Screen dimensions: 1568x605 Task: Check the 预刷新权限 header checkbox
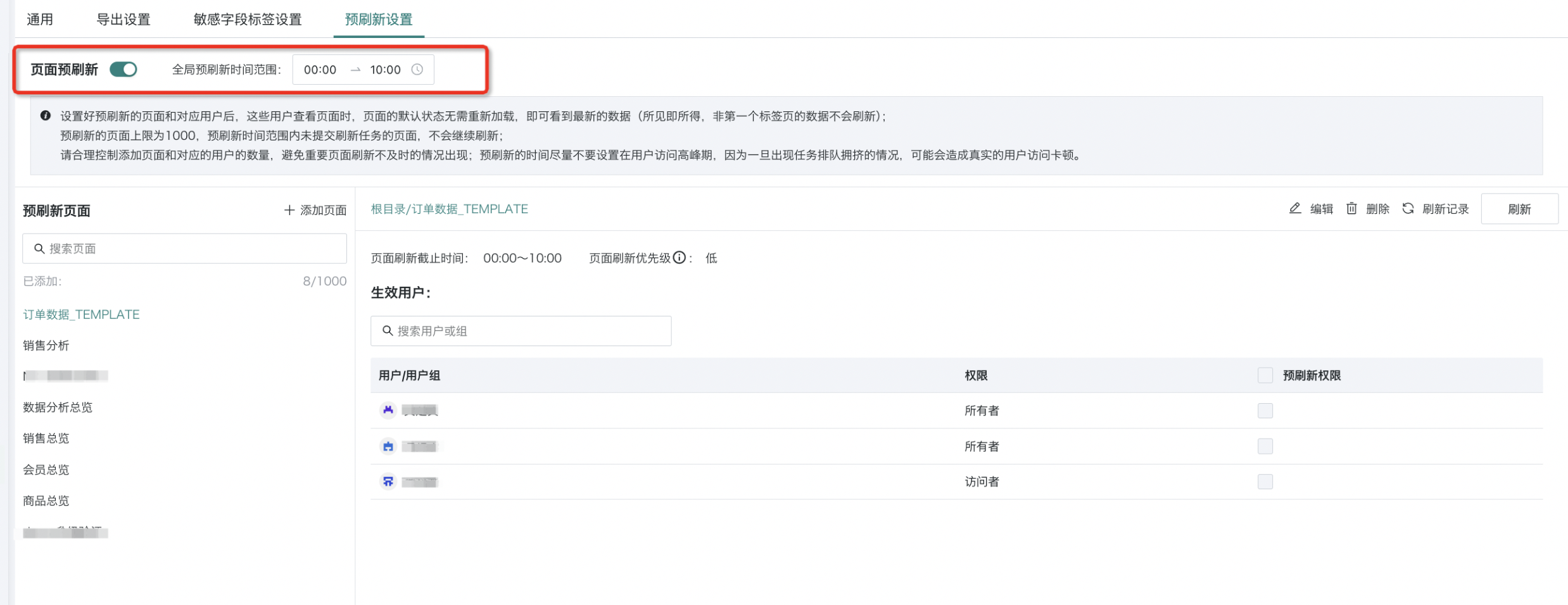(1265, 375)
